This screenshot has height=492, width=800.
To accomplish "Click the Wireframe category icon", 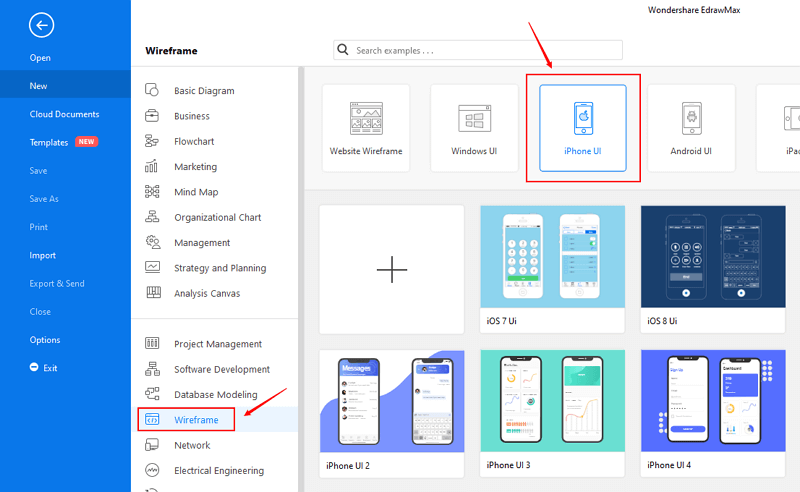I will coord(152,419).
